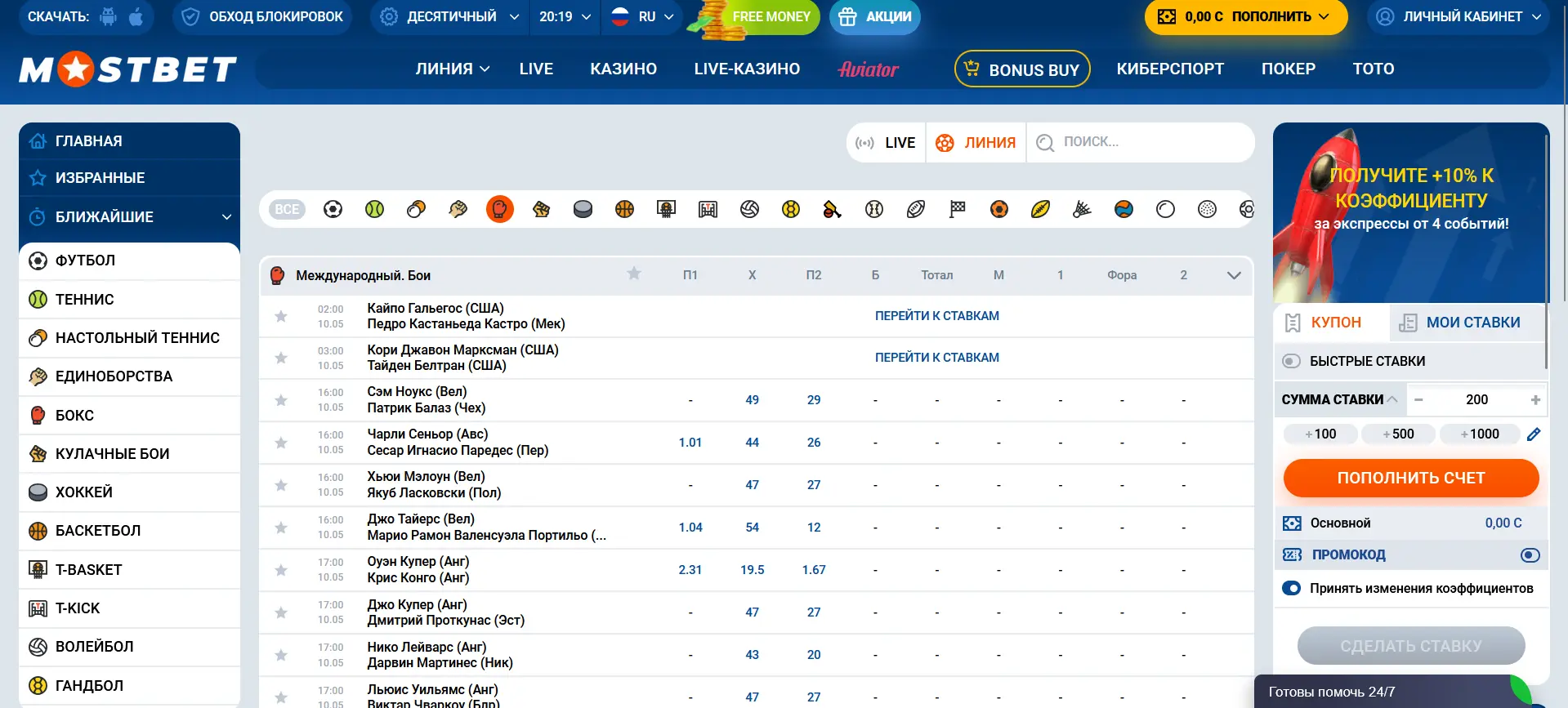Viewport: 1568px width, 708px height.
Task: Select the table tennis filter in the sports strip
Action: 416,209
